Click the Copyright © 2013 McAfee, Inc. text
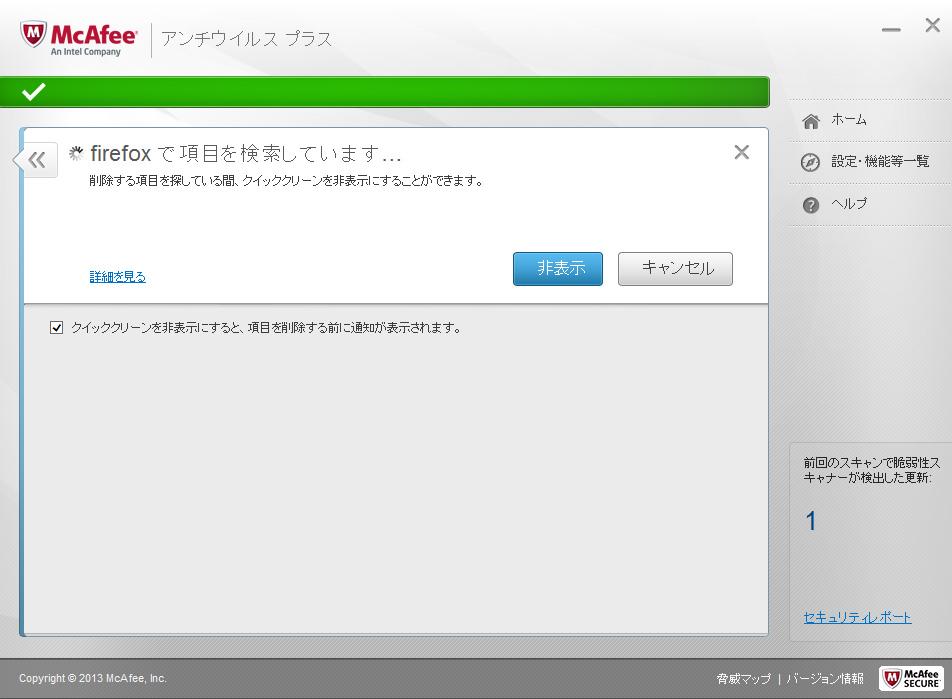This screenshot has height=699, width=952. click(x=93, y=678)
